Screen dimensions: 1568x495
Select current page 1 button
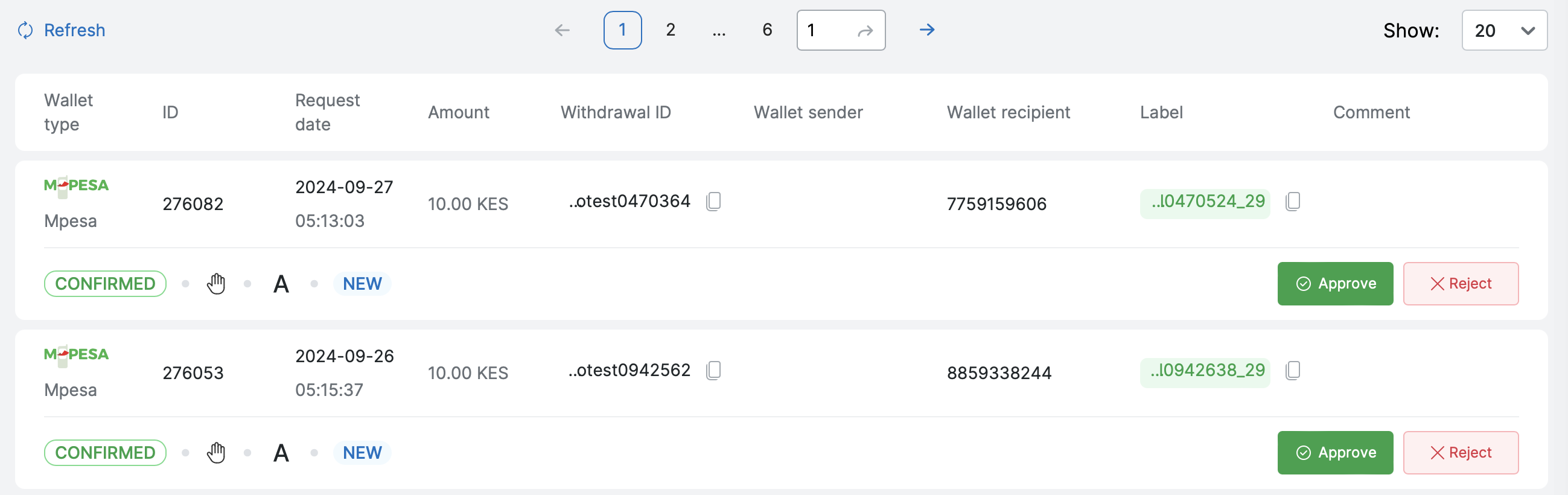point(622,30)
